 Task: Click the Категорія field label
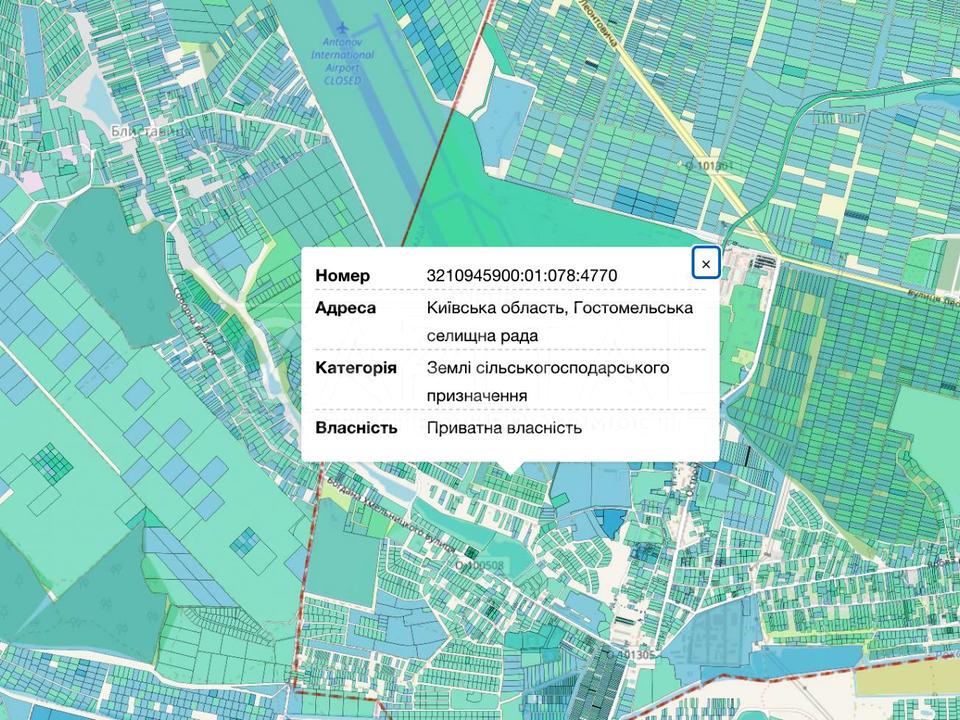click(x=355, y=368)
